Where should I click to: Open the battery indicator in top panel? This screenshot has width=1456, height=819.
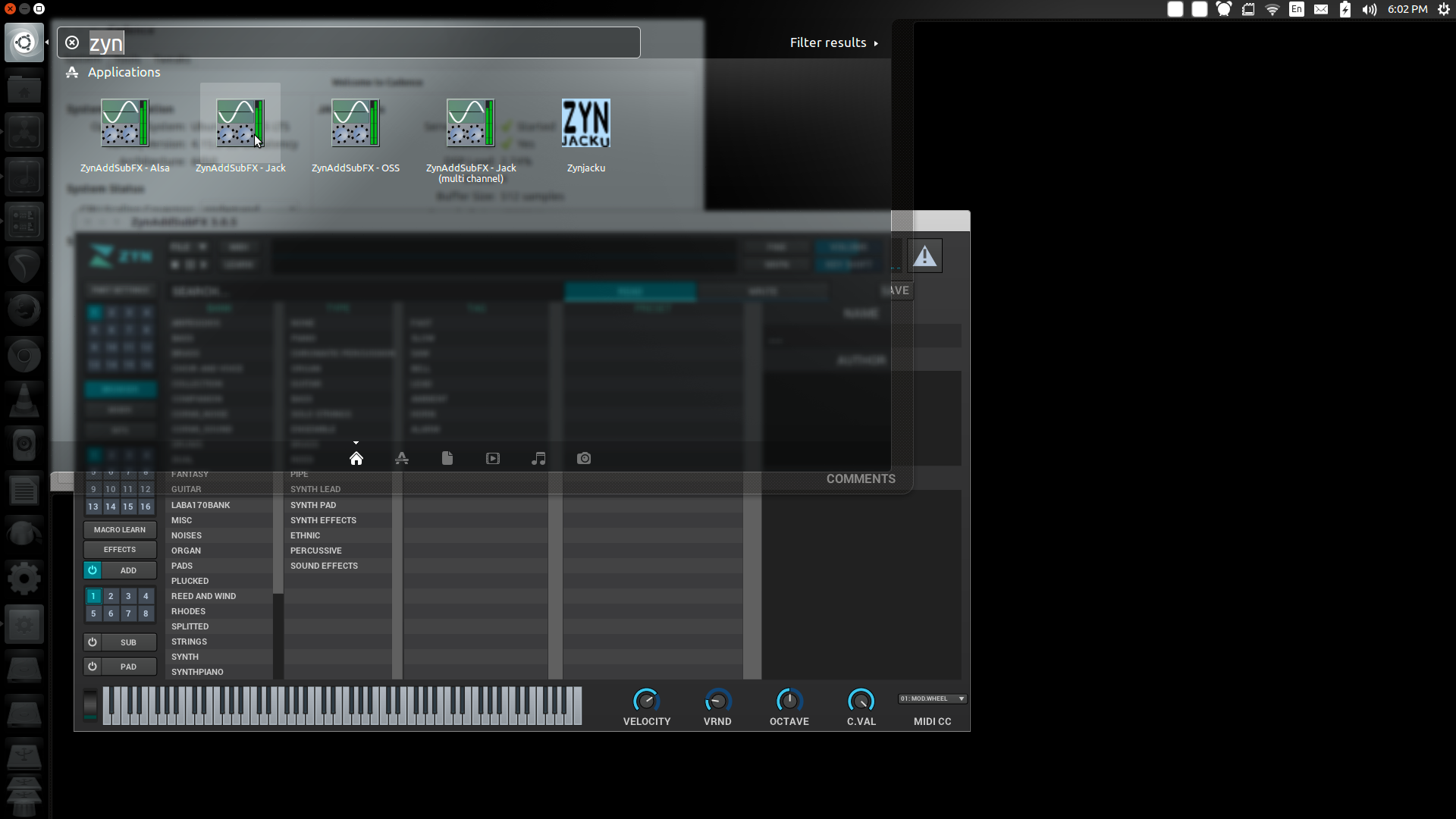click(1345, 9)
